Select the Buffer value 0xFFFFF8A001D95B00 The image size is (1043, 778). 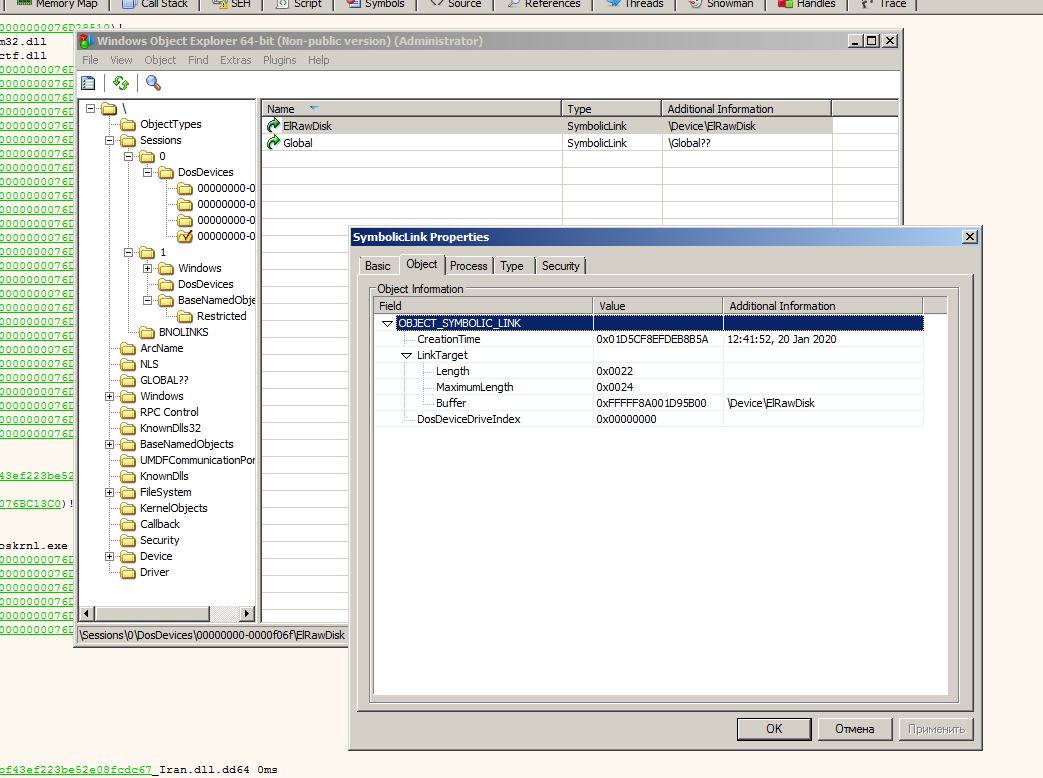point(651,404)
